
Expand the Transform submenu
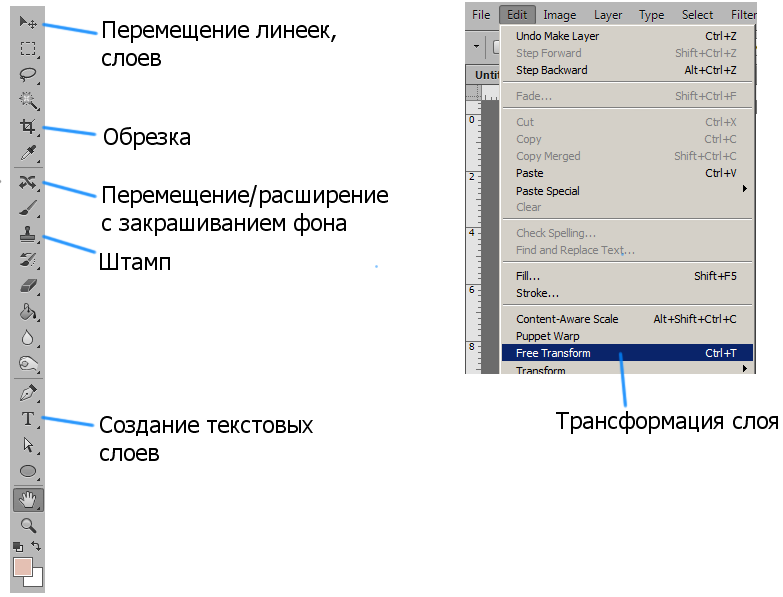pos(627,368)
